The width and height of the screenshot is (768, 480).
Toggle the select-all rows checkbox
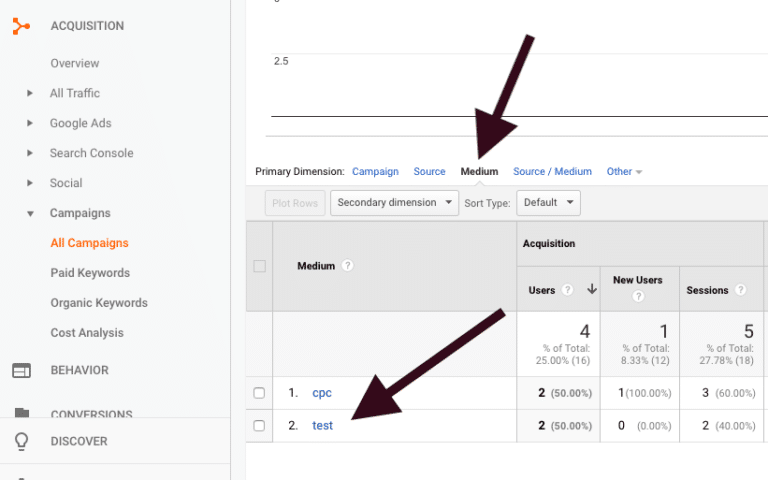coord(260,266)
